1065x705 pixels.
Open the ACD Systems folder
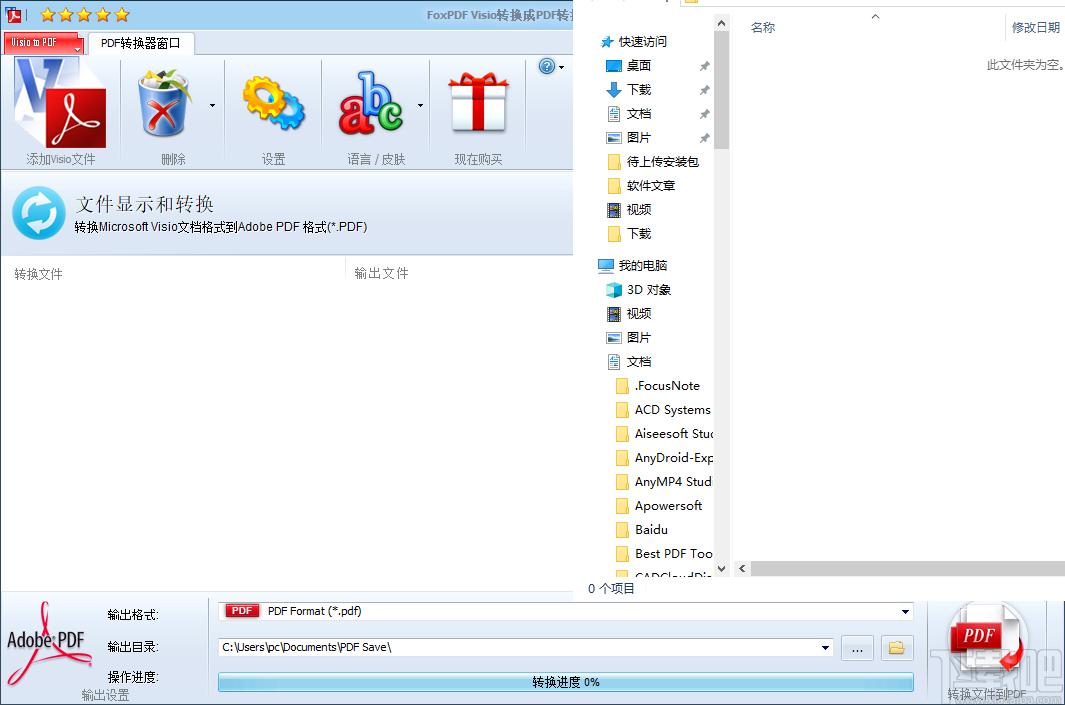click(x=663, y=410)
